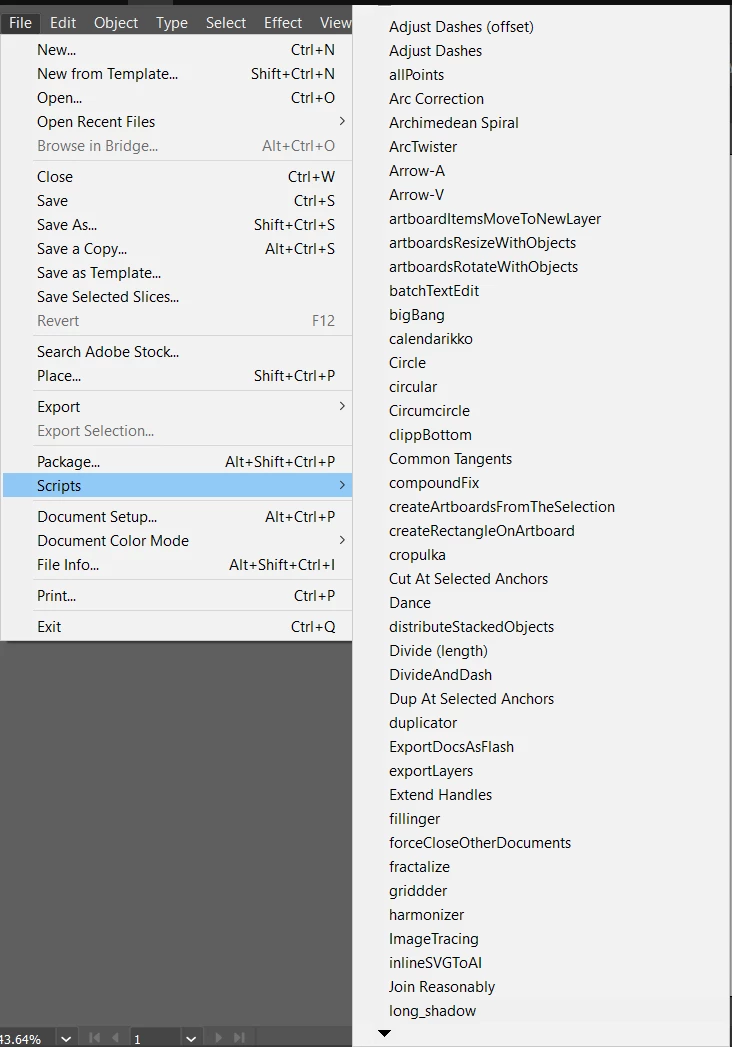Run Arc Correction script

tap(436, 99)
